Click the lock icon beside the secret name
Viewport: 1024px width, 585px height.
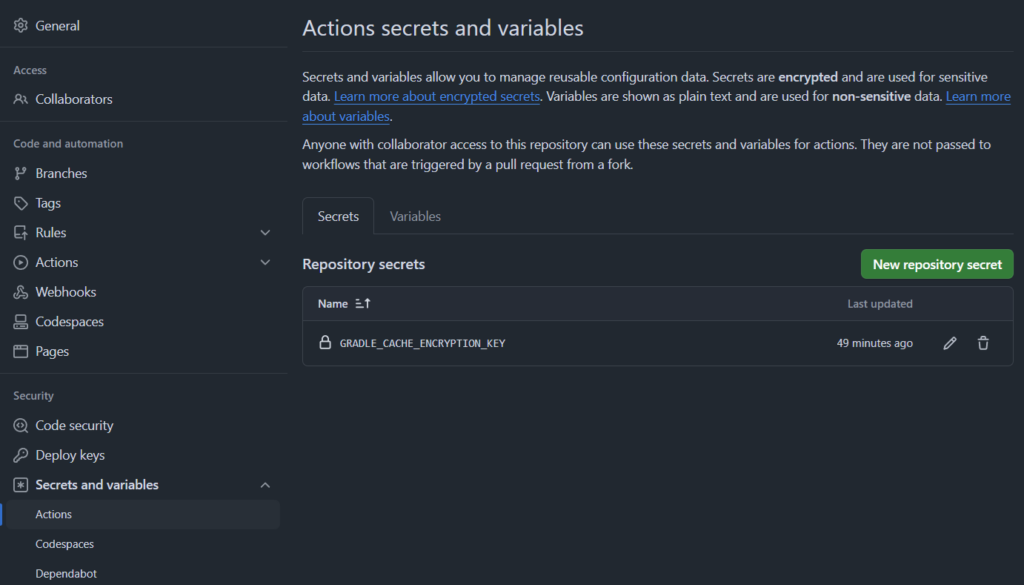pos(325,342)
